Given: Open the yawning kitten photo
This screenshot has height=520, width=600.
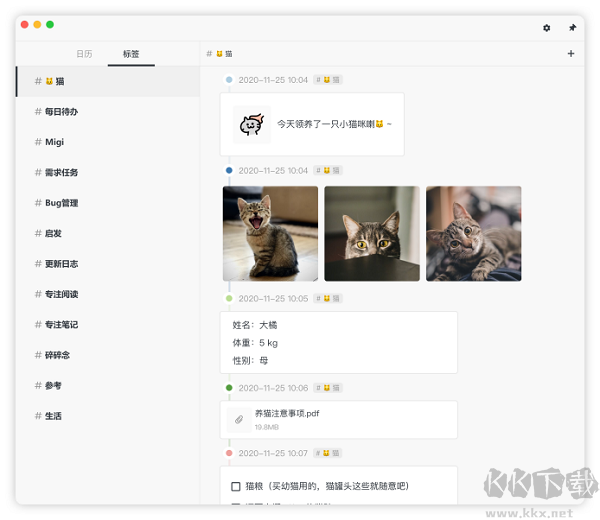Looking at the screenshot, I should pyautogui.click(x=270, y=233).
